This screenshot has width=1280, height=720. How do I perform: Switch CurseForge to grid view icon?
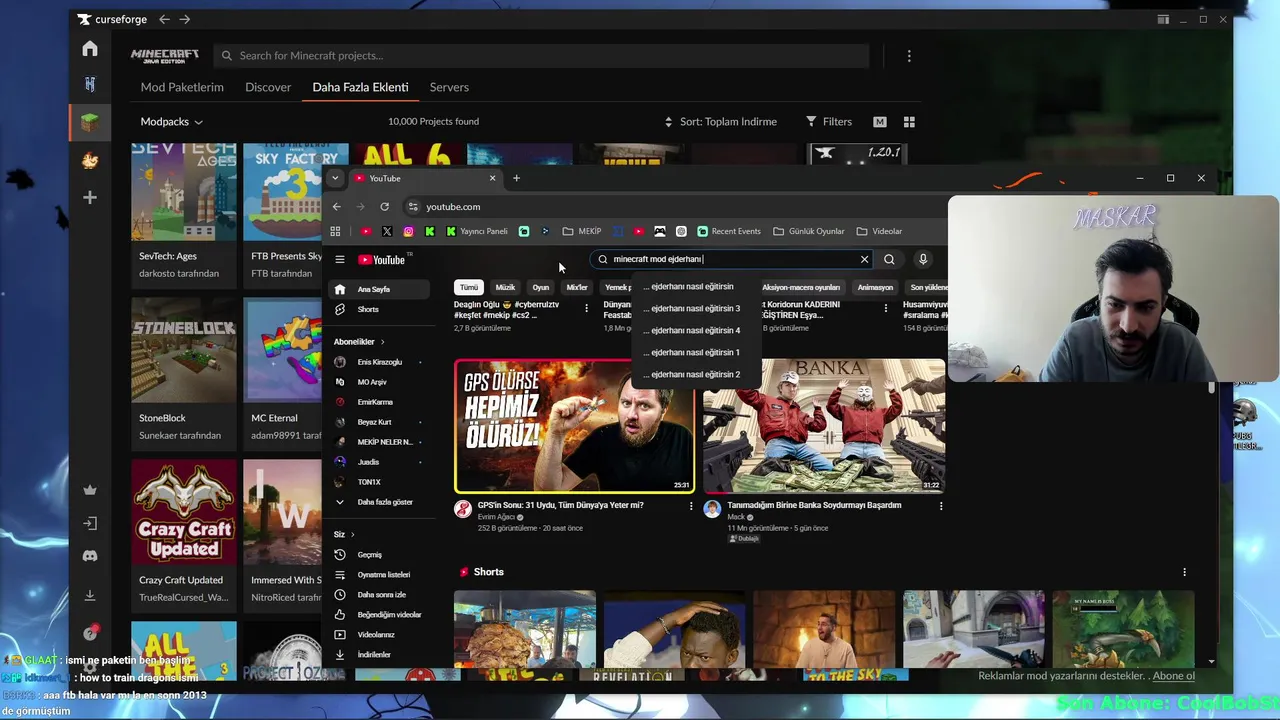tap(909, 122)
